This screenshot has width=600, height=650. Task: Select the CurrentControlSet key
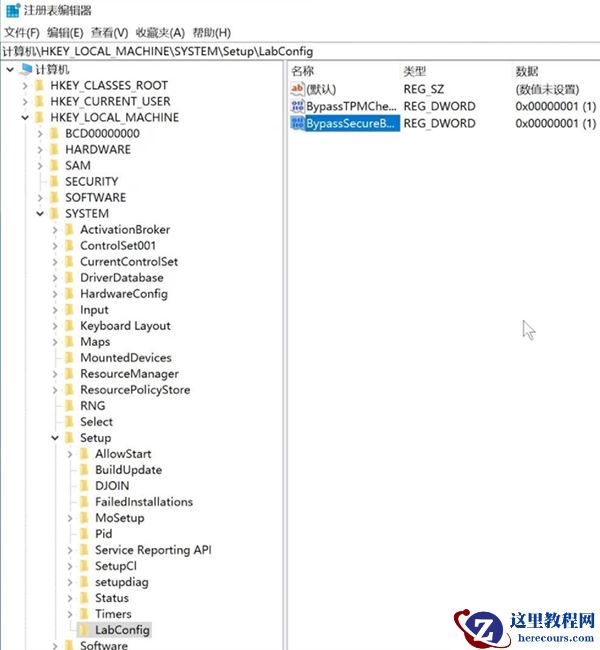[129, 262]
